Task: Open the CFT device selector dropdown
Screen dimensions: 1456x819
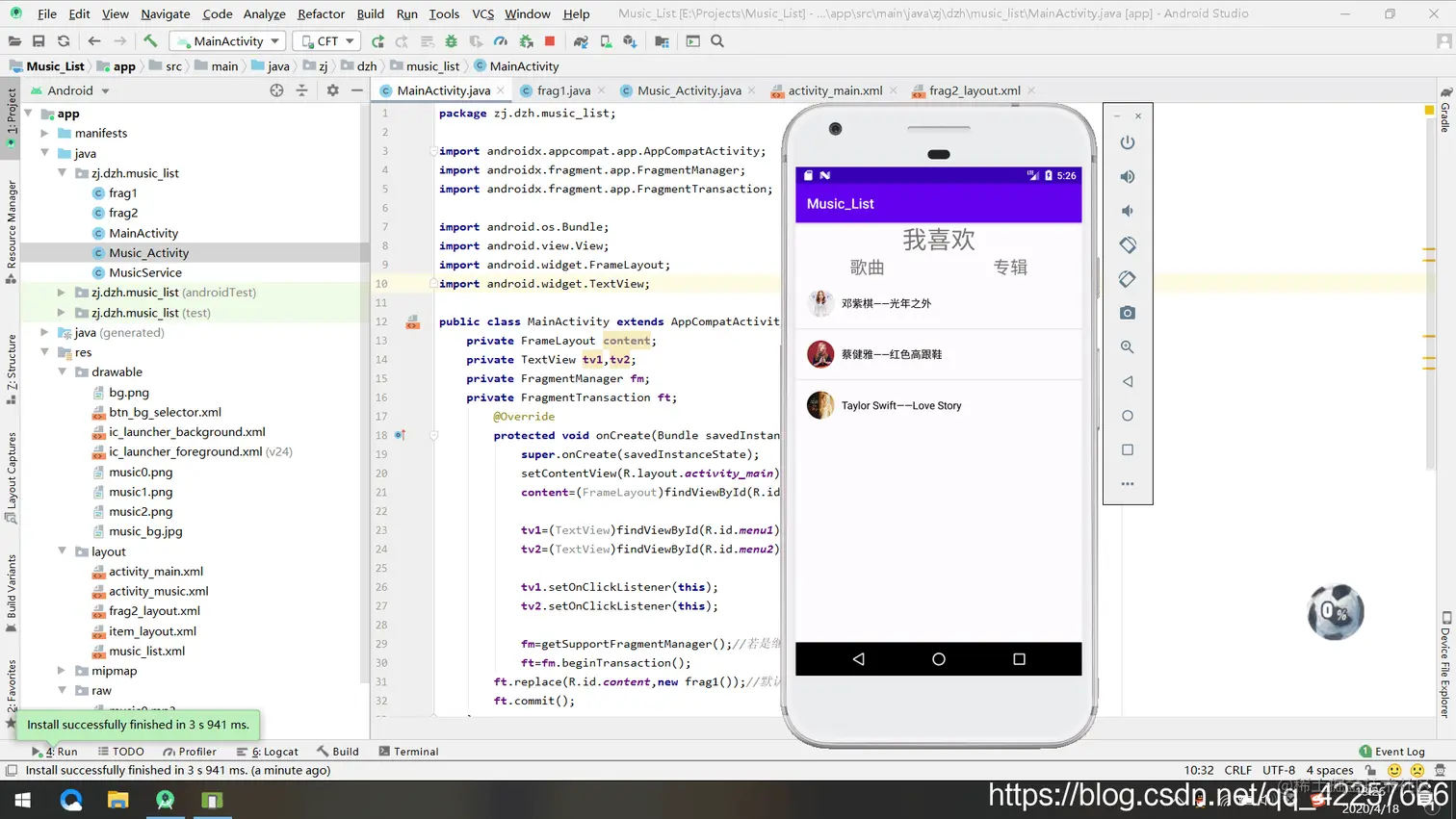Action: [x=326, y=41]
